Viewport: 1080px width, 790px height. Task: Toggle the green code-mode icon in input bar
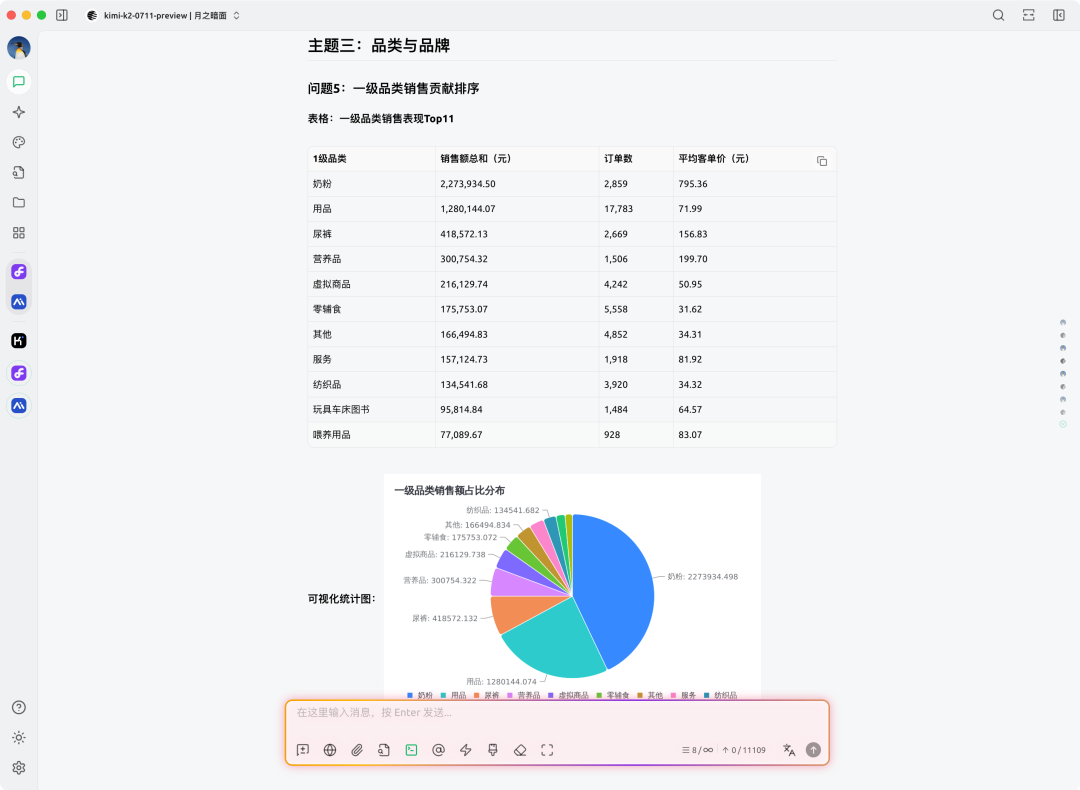pos(411,749)
